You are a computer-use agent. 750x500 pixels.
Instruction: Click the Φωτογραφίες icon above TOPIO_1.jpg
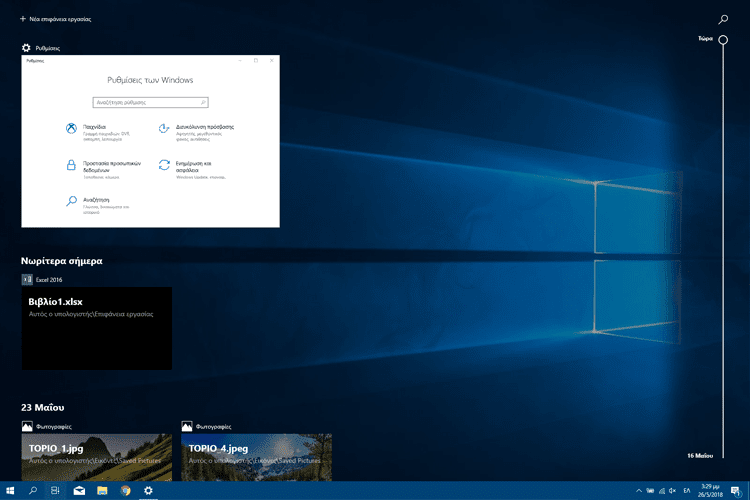click(27, 426)
